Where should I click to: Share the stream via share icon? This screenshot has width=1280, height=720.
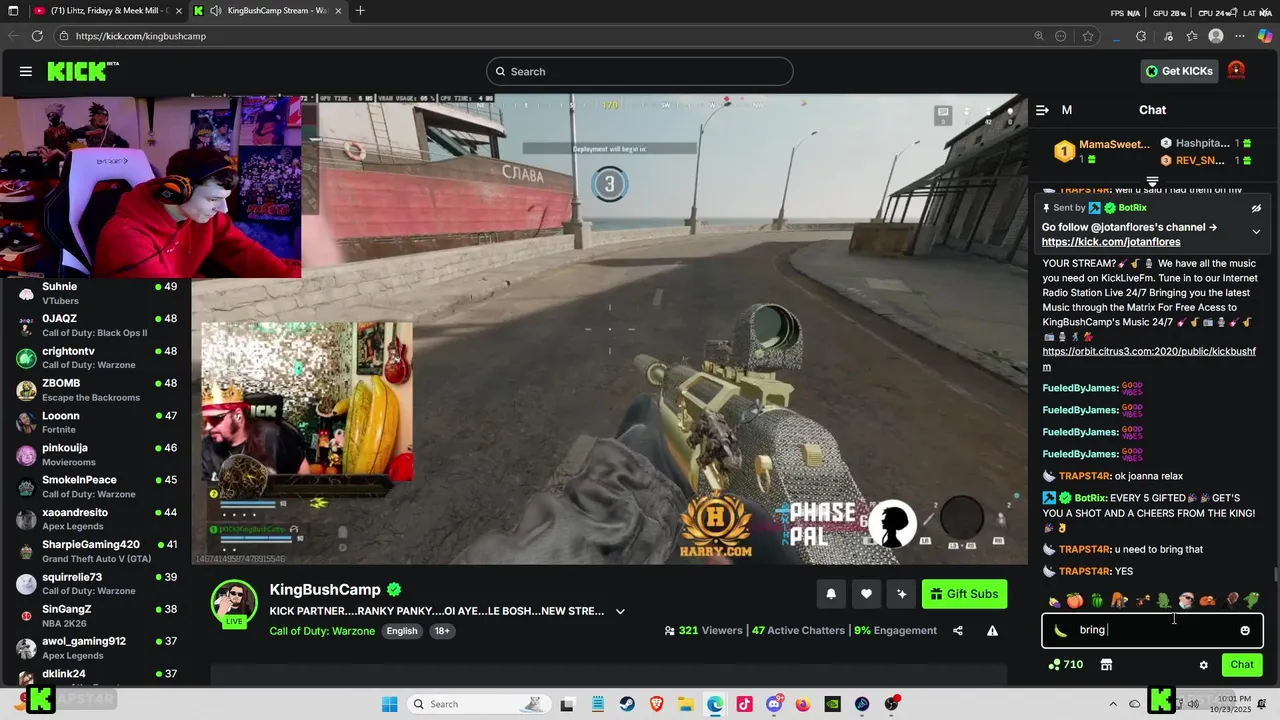click(958, 631)
